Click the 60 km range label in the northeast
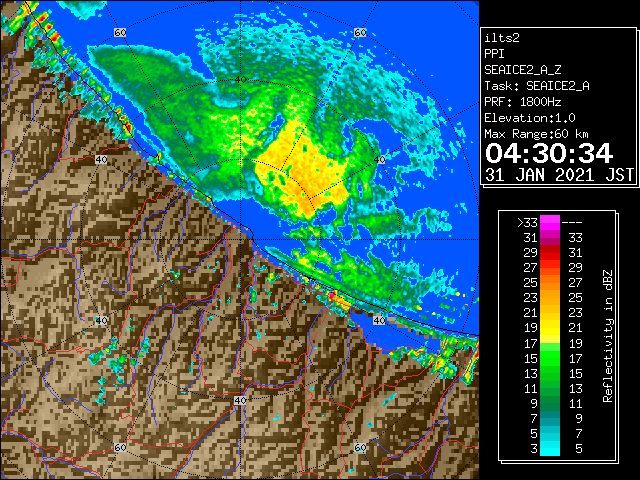This screenshot has height=480, width=640. click(x=360, y=32)
